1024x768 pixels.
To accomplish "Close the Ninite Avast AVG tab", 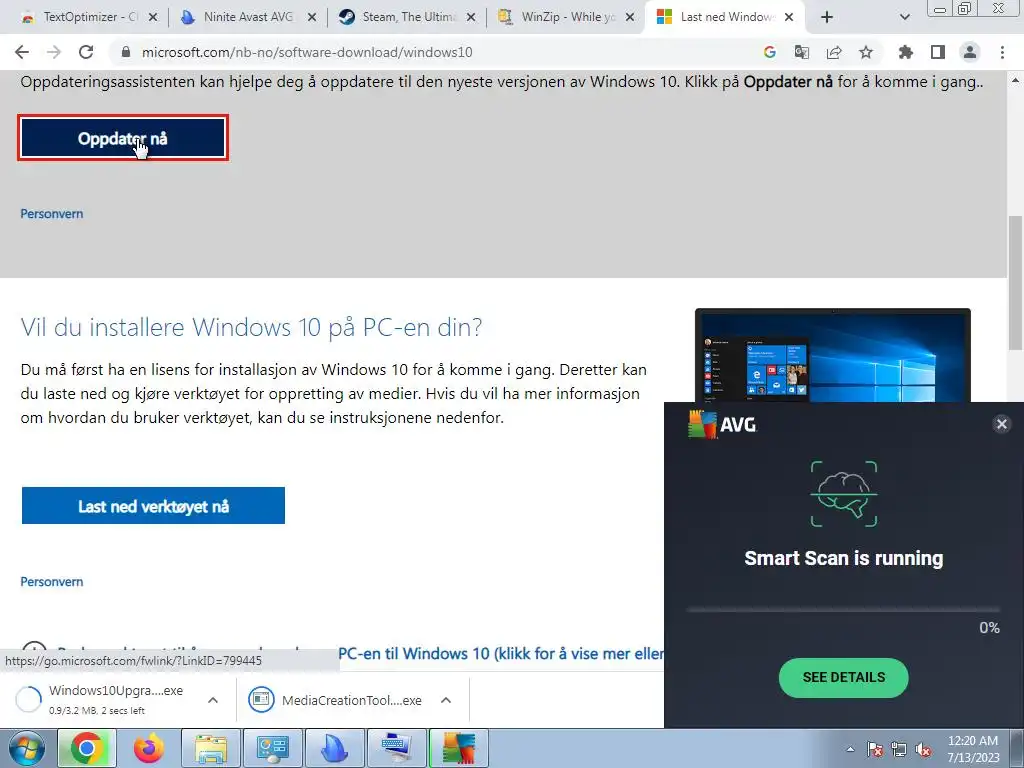I will [312, 18].
